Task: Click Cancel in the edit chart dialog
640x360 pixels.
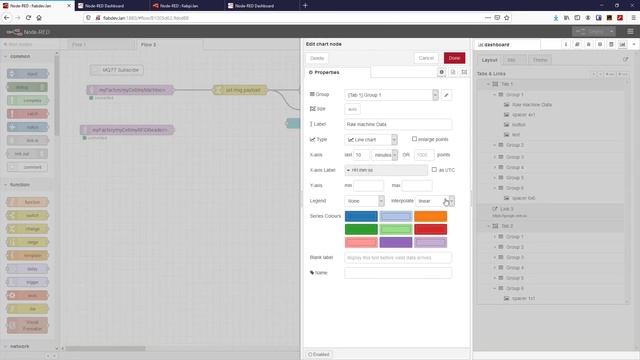Action: 426,58
